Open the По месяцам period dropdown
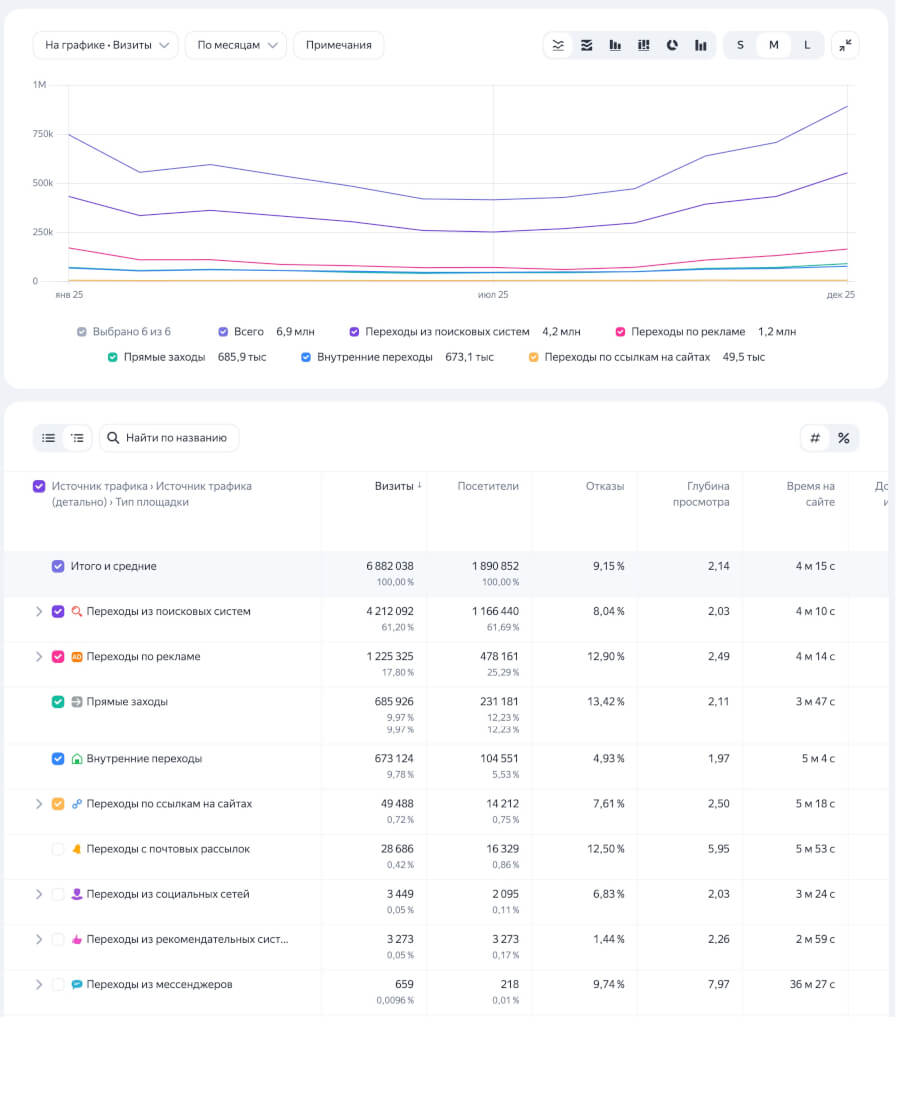Image resolution: width=900 pixels, height=1100 pixels. click(236, 45)
